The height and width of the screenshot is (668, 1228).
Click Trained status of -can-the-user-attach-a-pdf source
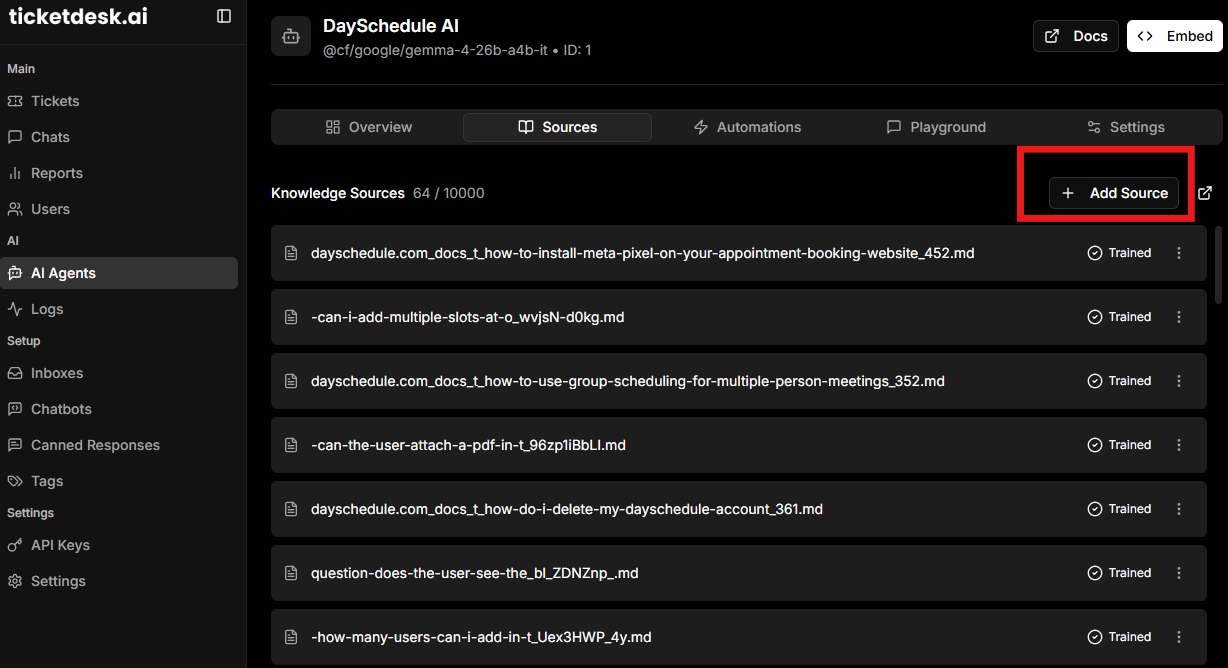coord(1119,445)
